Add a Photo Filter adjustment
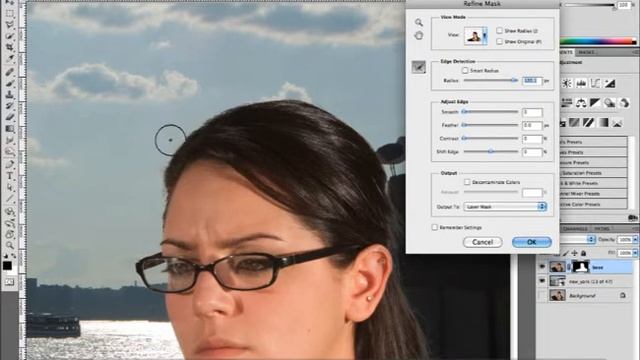 610,103
